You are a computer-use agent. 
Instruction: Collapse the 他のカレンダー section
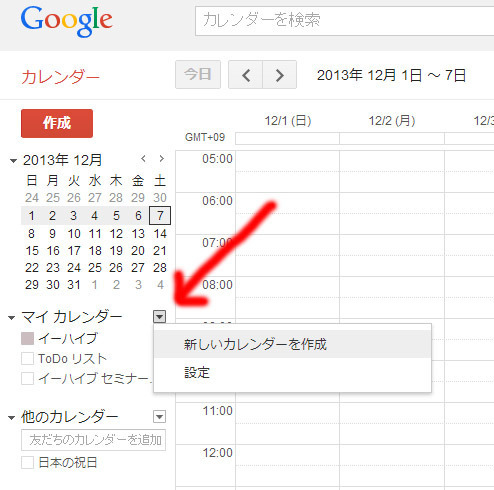click(12, 418)
